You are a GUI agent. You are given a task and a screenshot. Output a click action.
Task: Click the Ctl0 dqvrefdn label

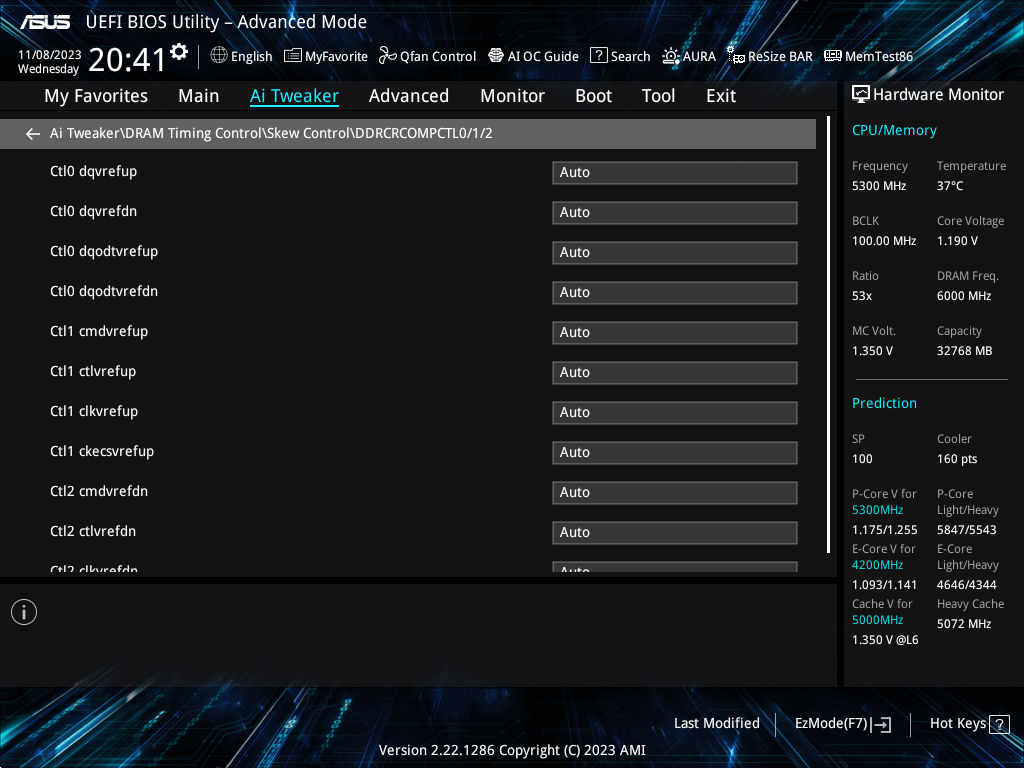(93, 212)
